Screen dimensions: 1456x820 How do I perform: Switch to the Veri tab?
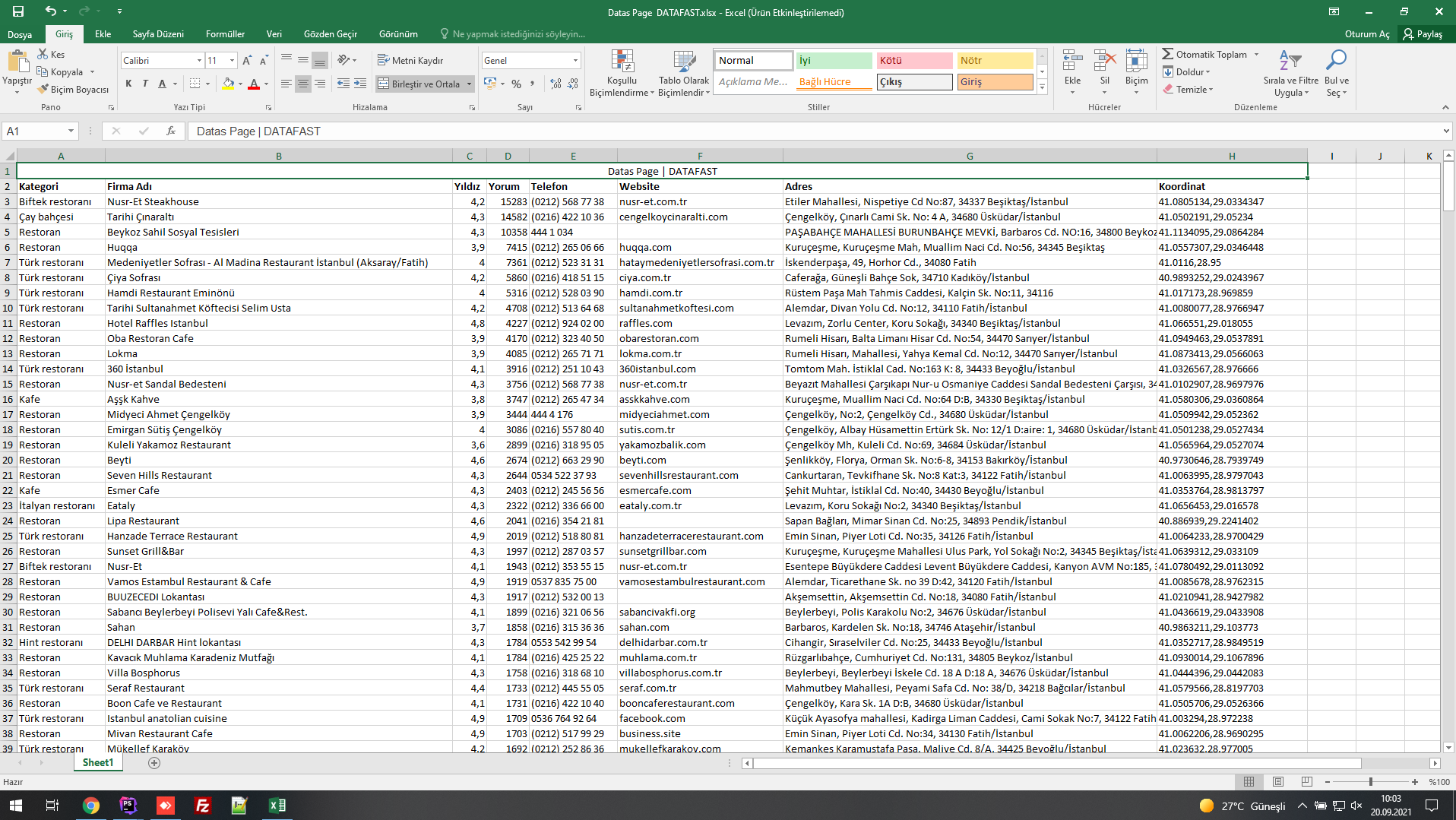tap(274, 34)
